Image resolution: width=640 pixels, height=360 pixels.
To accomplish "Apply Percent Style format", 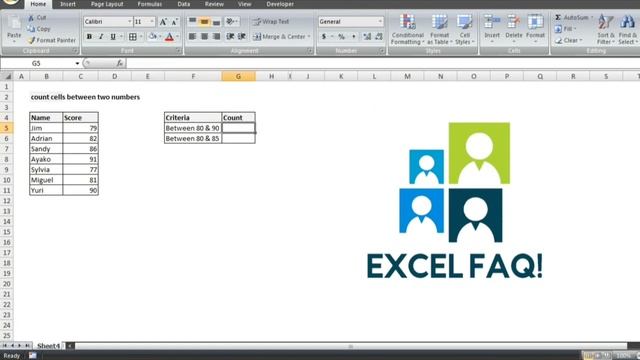I will pos(341,37).
